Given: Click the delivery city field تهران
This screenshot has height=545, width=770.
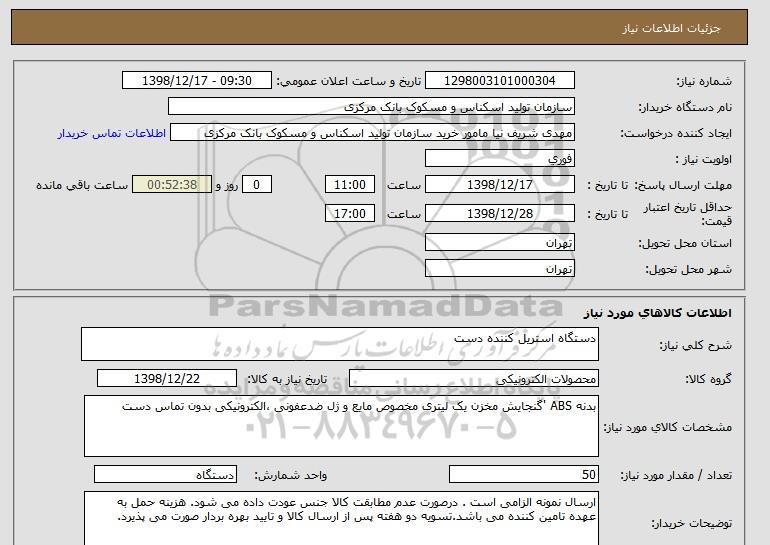Looking at the screenshot, I should coord(499,269).
